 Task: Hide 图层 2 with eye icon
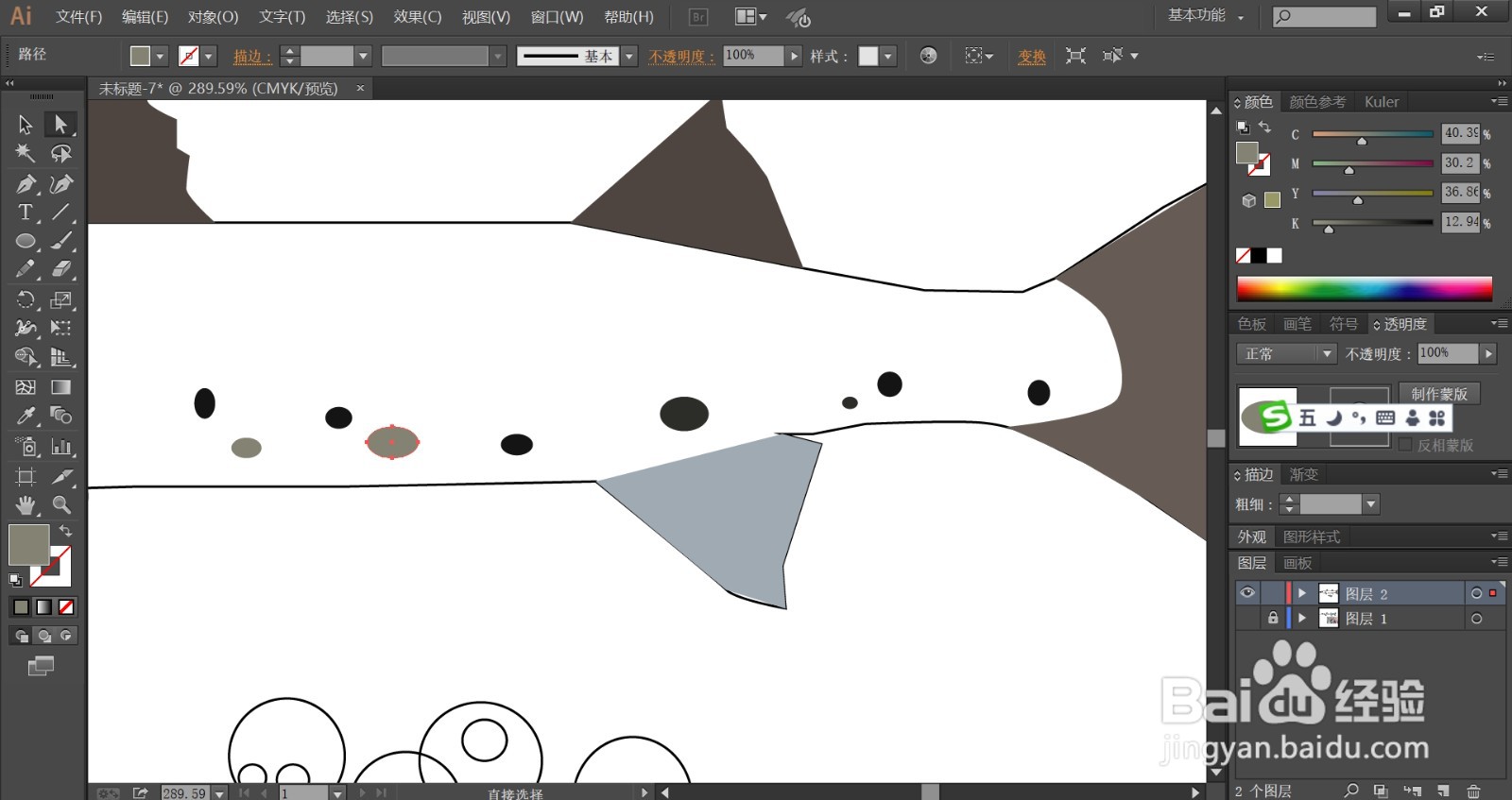[x=1247, y=593]
